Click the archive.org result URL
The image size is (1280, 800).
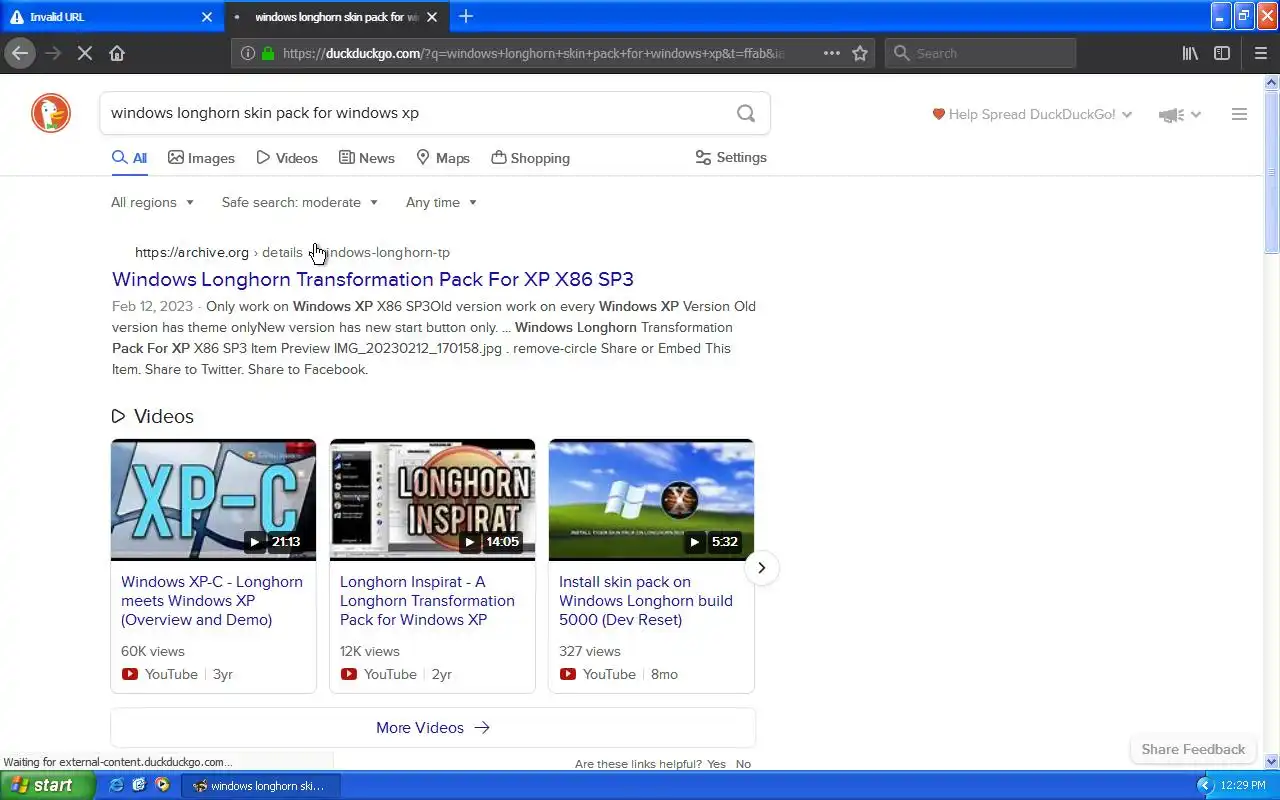292,252
